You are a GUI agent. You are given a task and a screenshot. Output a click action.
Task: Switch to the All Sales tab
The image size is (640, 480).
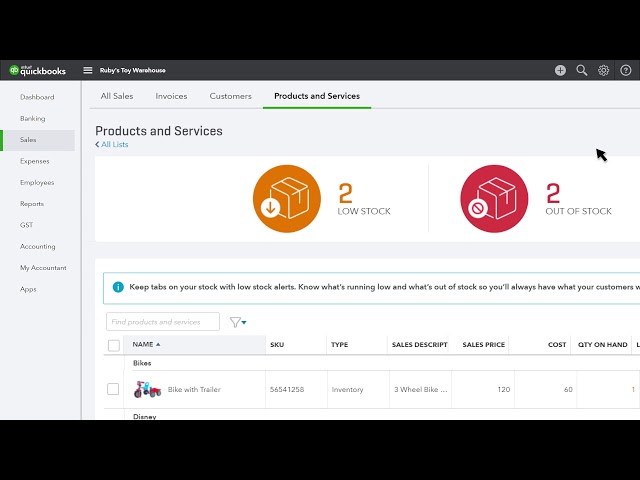[x=117, y=96]
